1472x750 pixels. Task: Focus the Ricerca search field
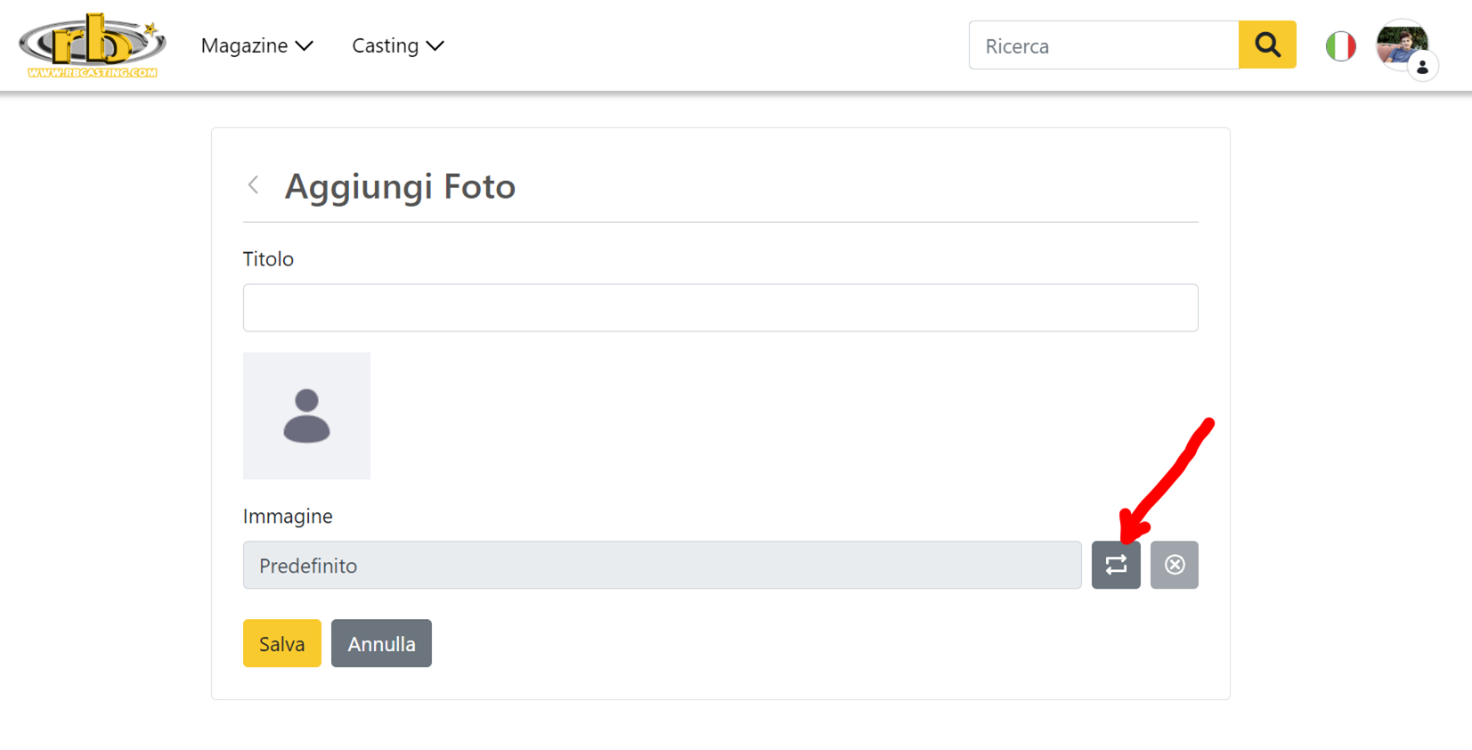pyautogui.click(x=1104, y=45)
